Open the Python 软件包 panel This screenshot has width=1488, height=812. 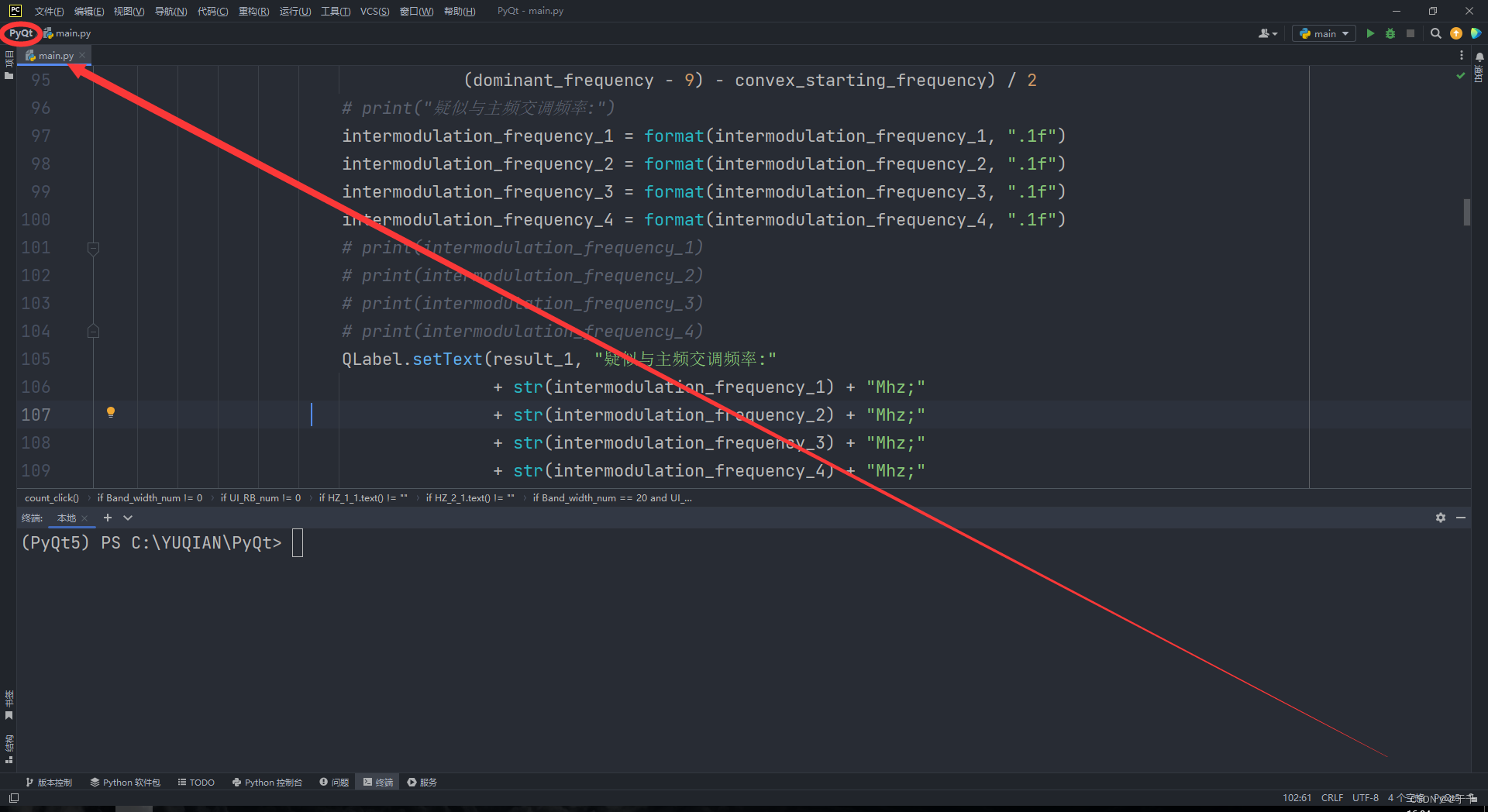pyautogui.click(x=124, y=782)
